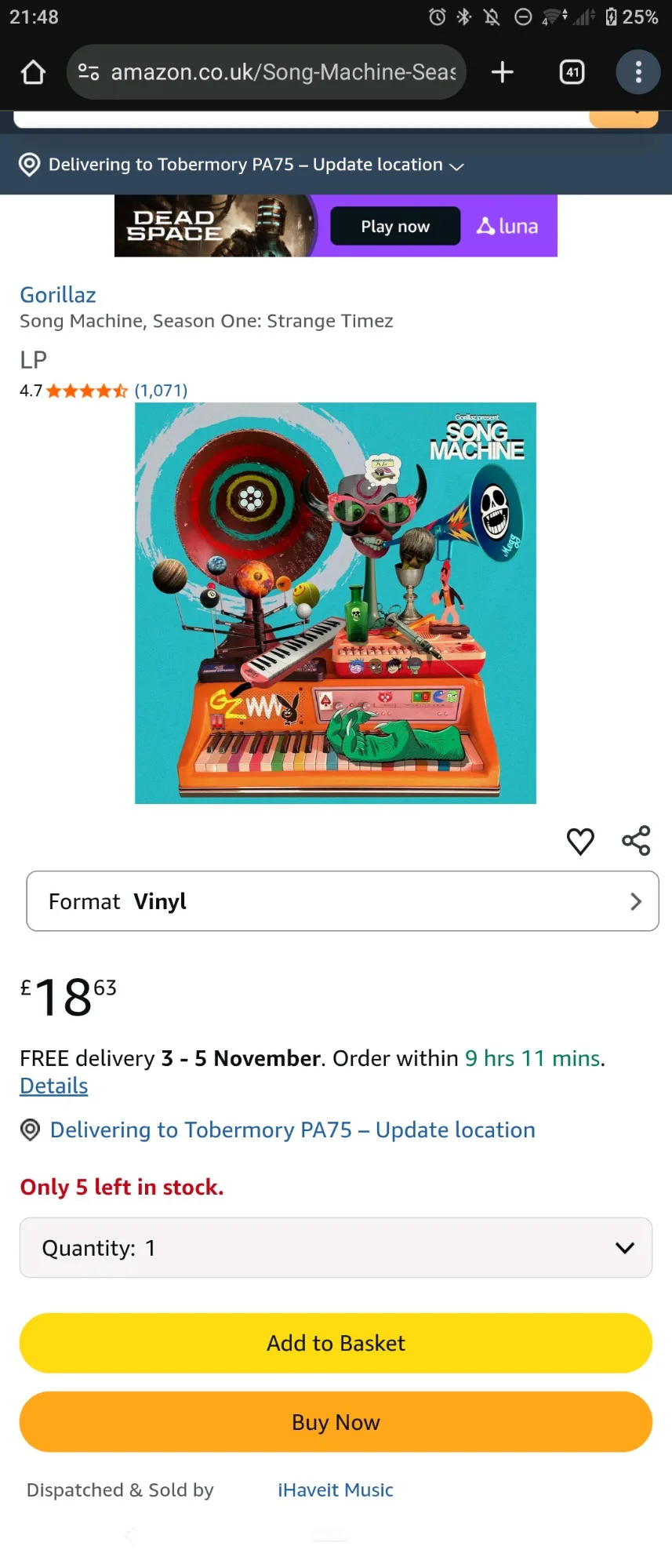Expand the Format Vinyl selector
Screen dimensions: 672x1568
click(343, 901)
